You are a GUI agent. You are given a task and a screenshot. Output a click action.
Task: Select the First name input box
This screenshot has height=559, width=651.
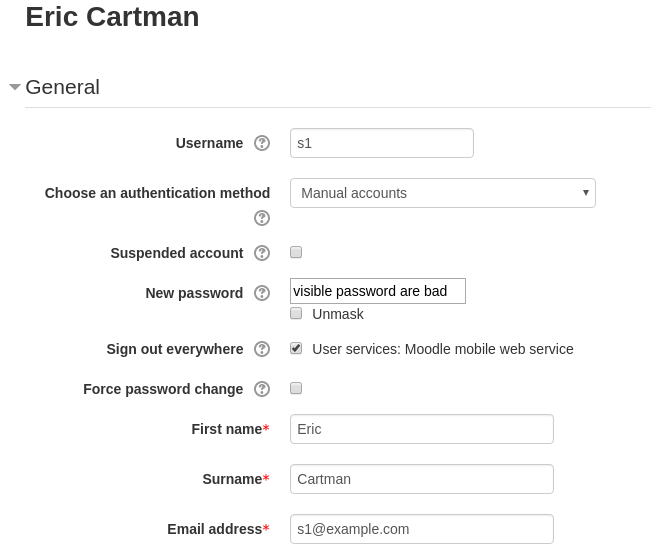[x=422, y=429]
